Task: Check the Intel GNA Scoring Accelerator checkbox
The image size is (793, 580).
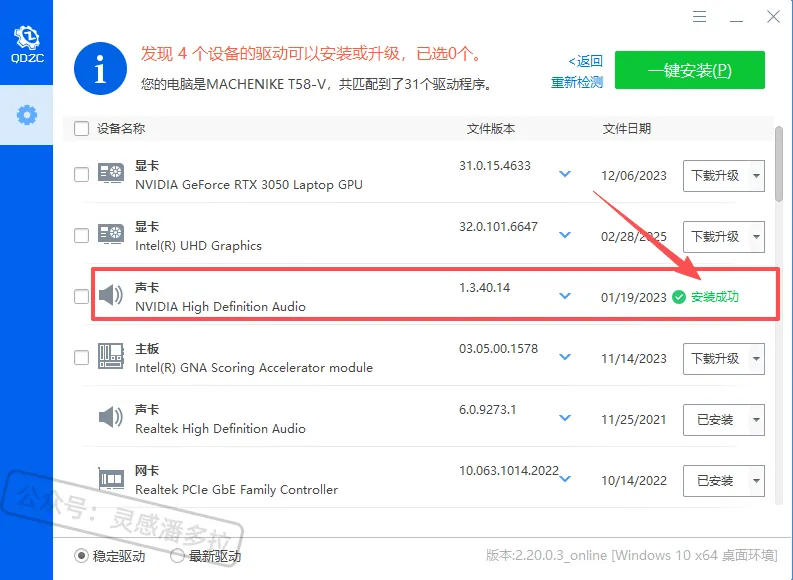Action: [81, 358]
